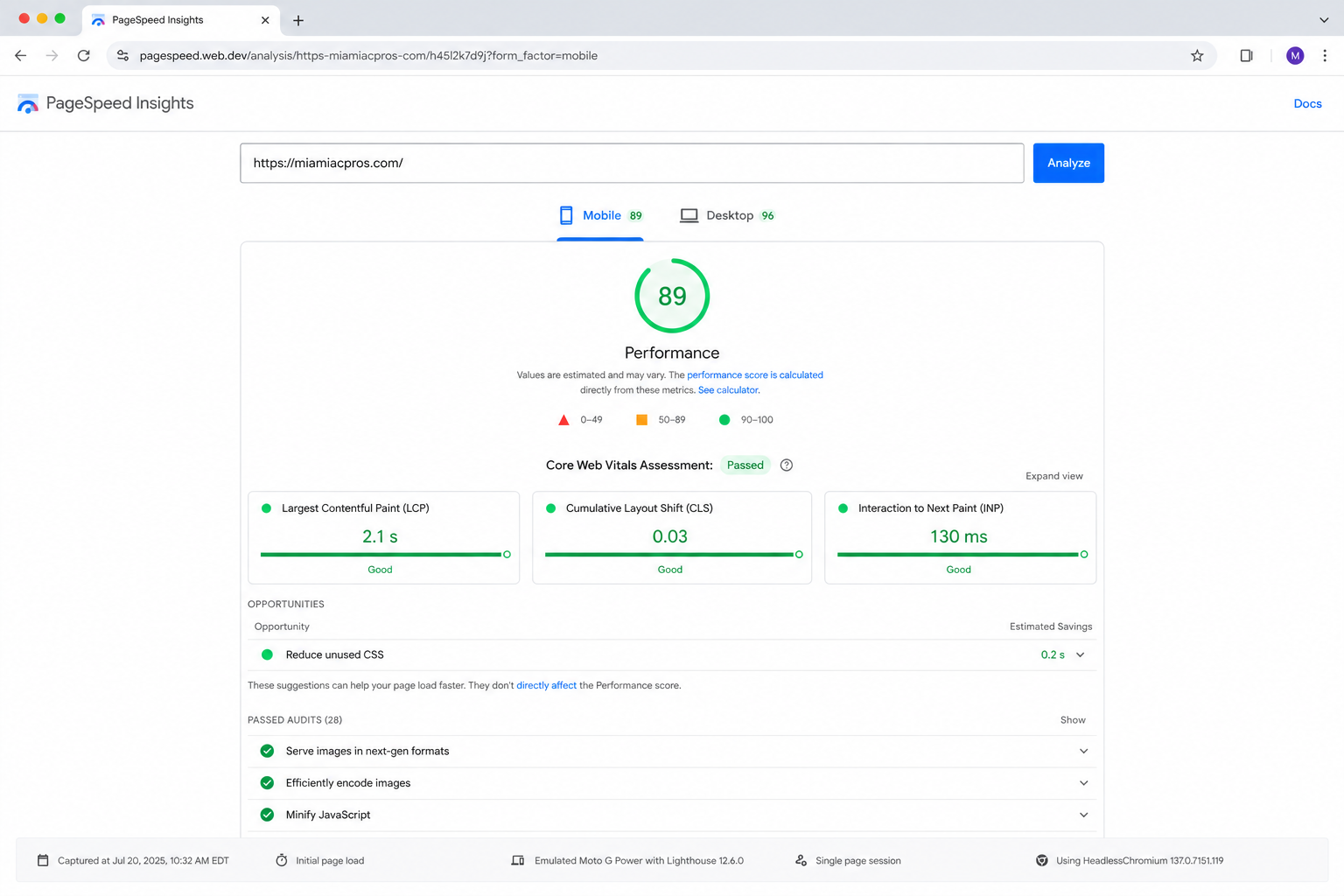Click the PASSED AUDITS (28) heading

pyautogui.click(x=295, y=720)
